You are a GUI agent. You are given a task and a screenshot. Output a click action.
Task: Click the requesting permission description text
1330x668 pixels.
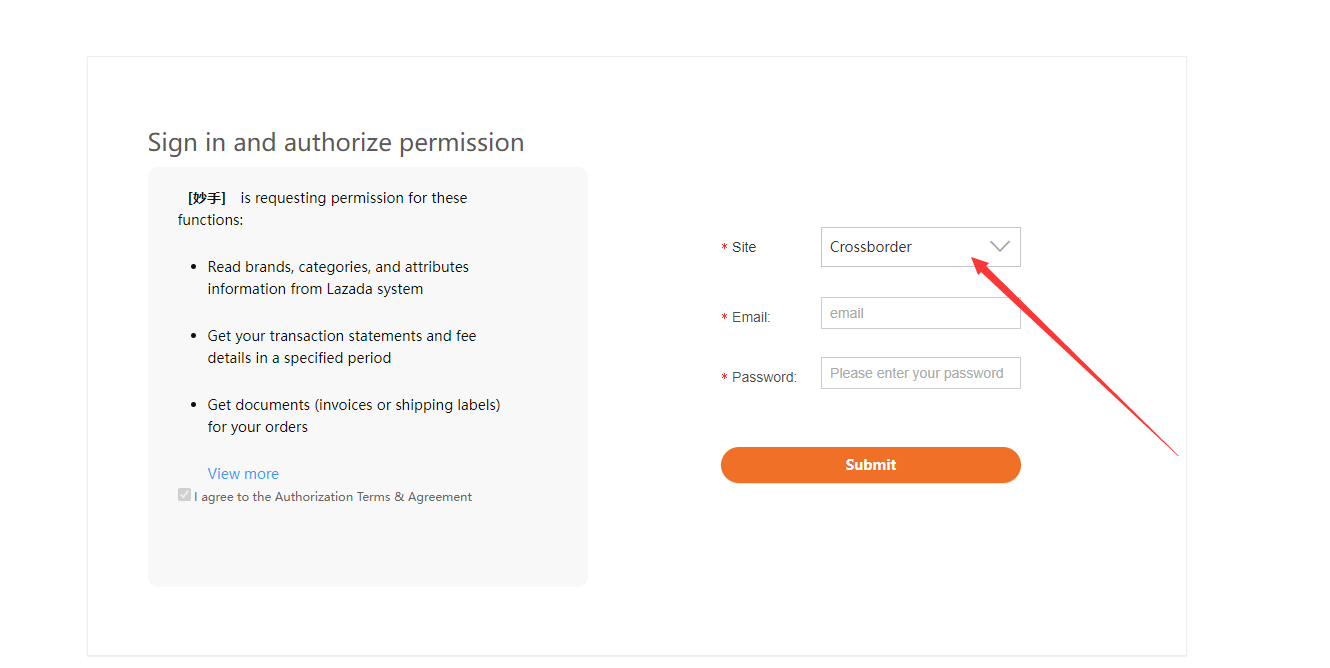click(353, 198)
